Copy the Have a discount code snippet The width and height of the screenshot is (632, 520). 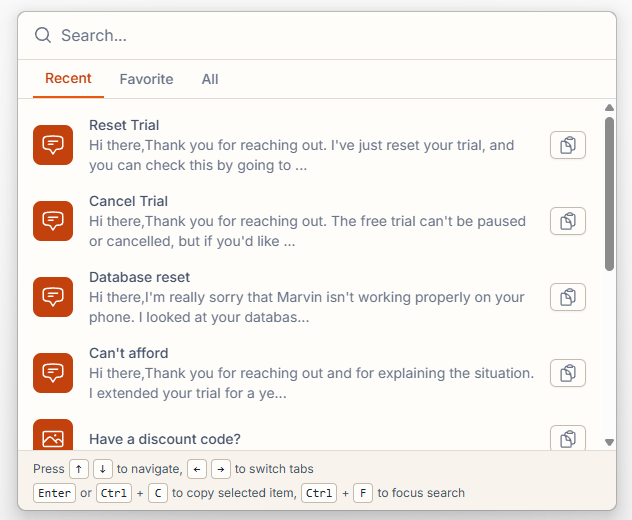tap(568, 439)
